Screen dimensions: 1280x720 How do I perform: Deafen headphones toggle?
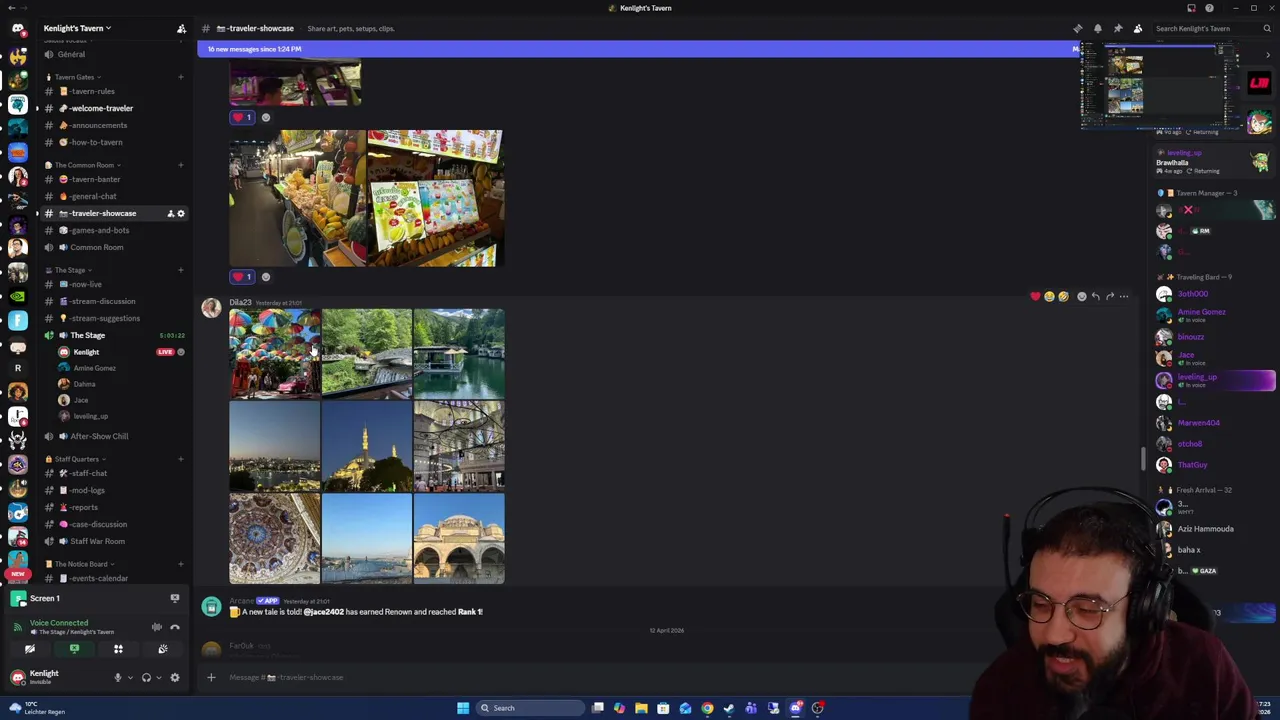(x=146, y=678)
